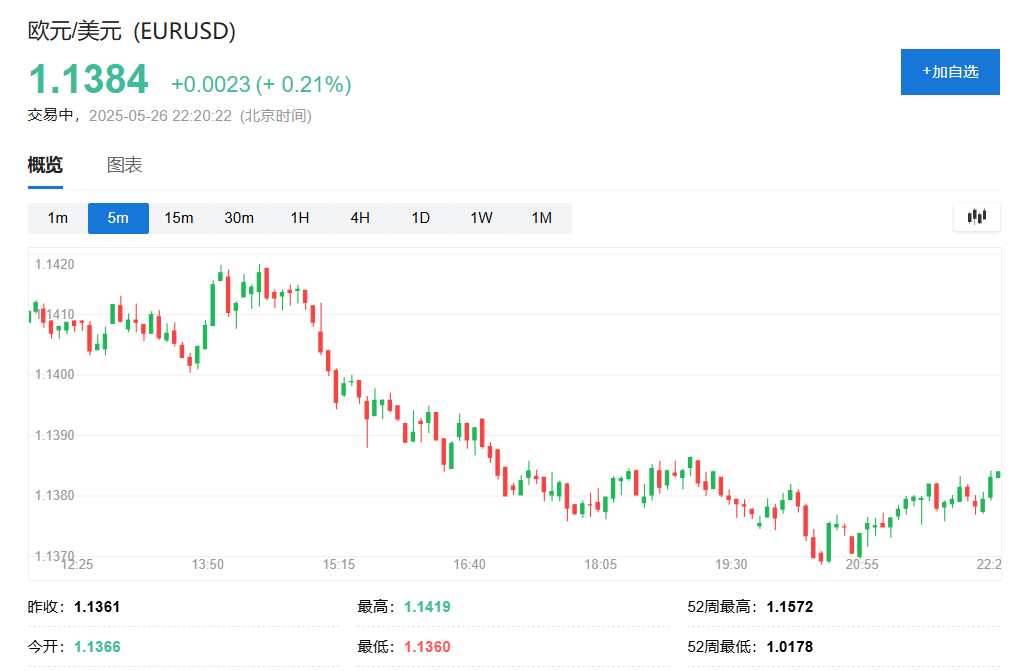Image resolution: width=1013 pixels, height=671 pixels.
Task: Click the 20:55 time axis label
Action: click(x=862, y=564)
